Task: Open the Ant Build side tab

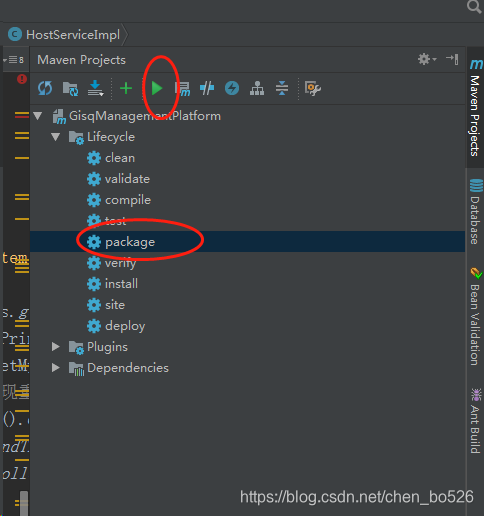Action: pyautogui.click(x=475, y=421)
